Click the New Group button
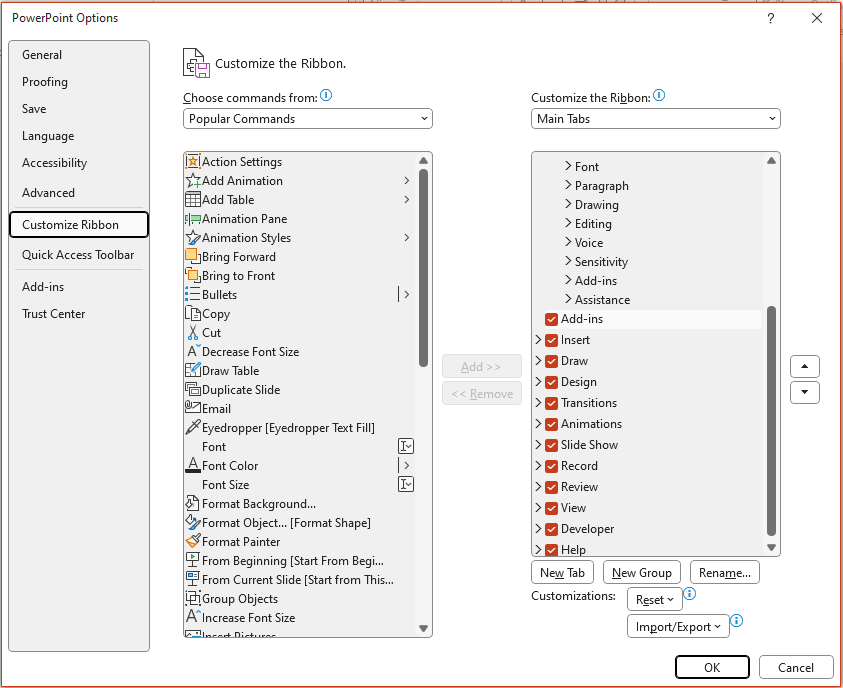Screen dimensions: 843x688 641,572
